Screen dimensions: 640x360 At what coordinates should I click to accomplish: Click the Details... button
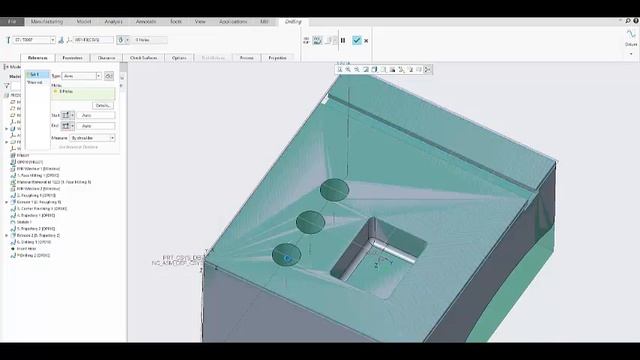[x=102, y=106]
